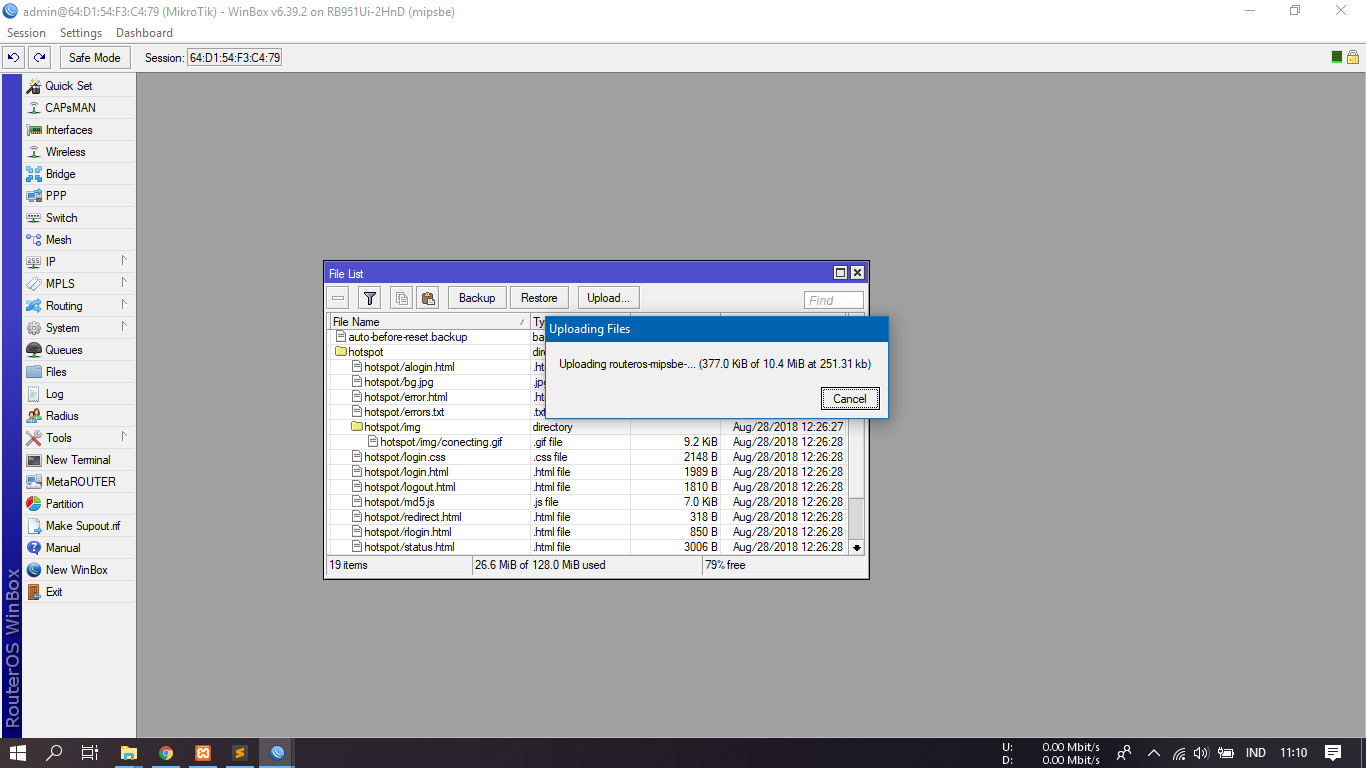Screen dimensions: 1366x768
Task: Expand the Routing submenu
Action: [x=79, y=306]
